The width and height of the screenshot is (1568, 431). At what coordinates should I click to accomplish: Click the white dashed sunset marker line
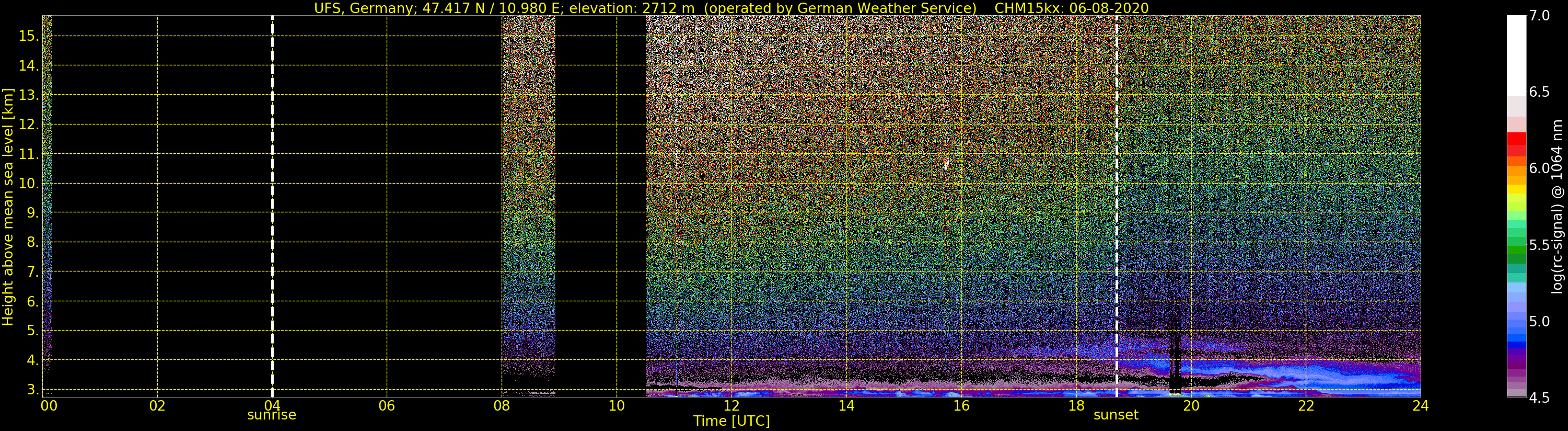[x=1117, y=207]
